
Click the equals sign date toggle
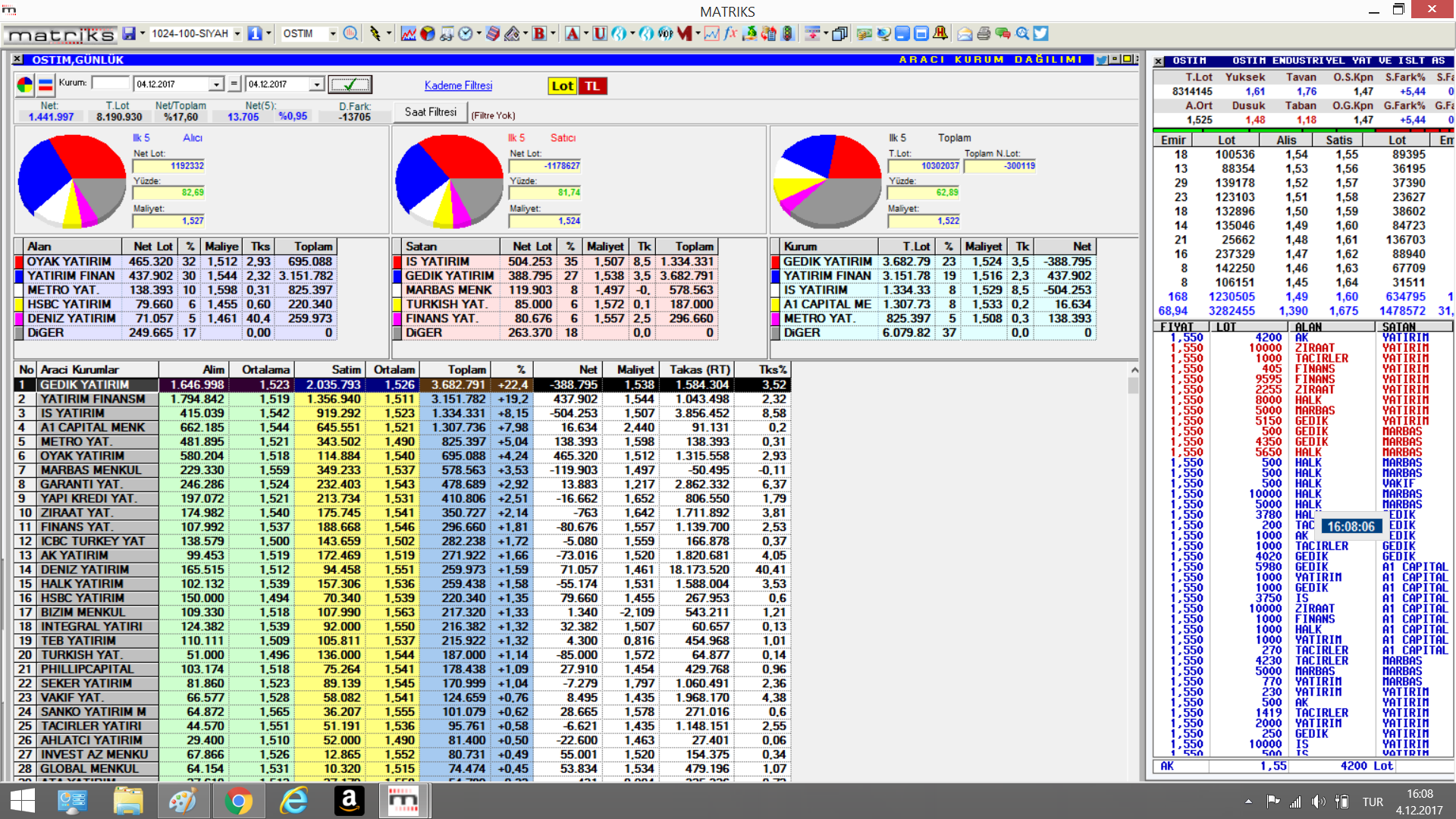click(234, 84)
